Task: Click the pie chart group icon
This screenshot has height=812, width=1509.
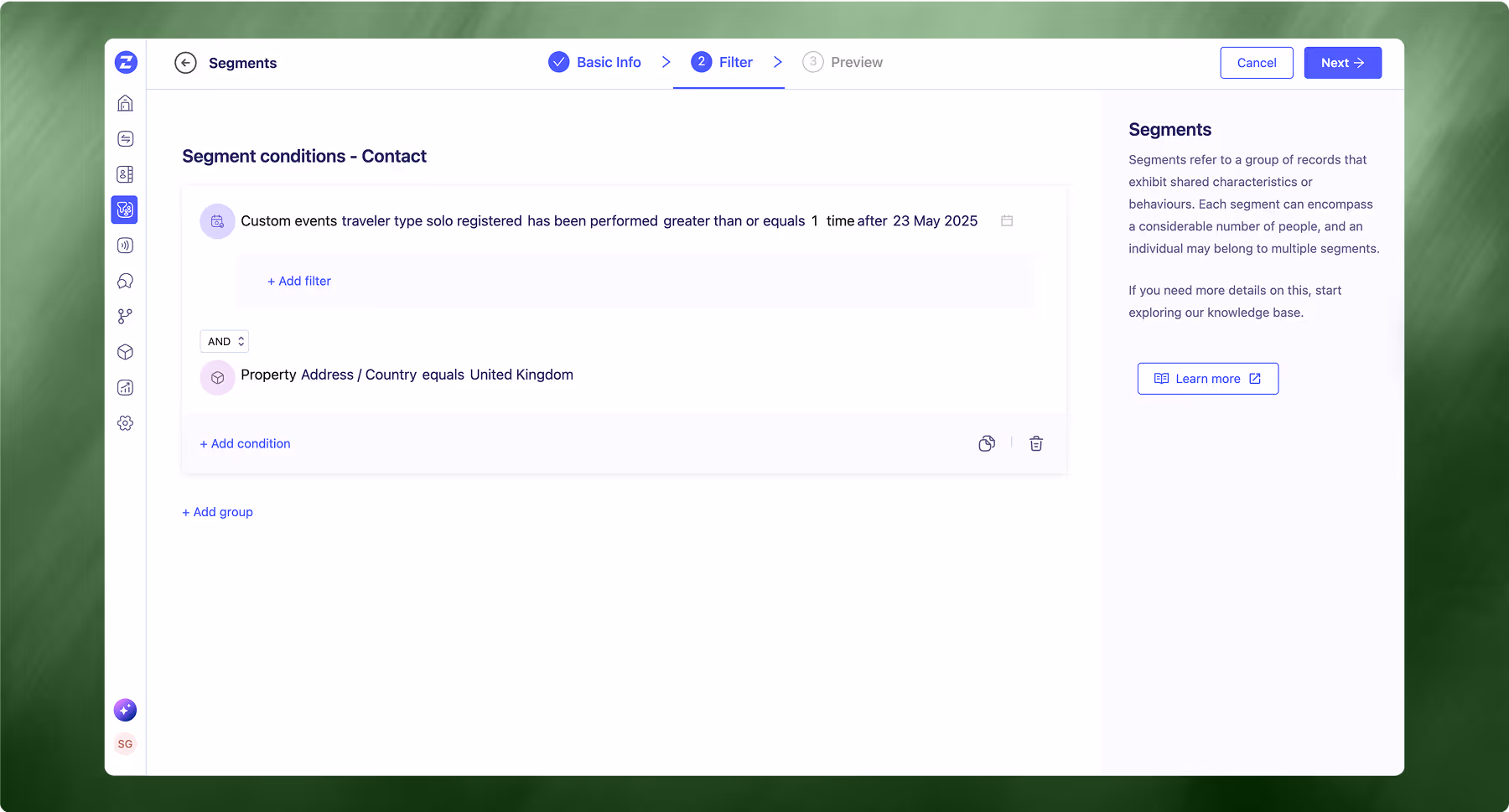Action: 987,443
